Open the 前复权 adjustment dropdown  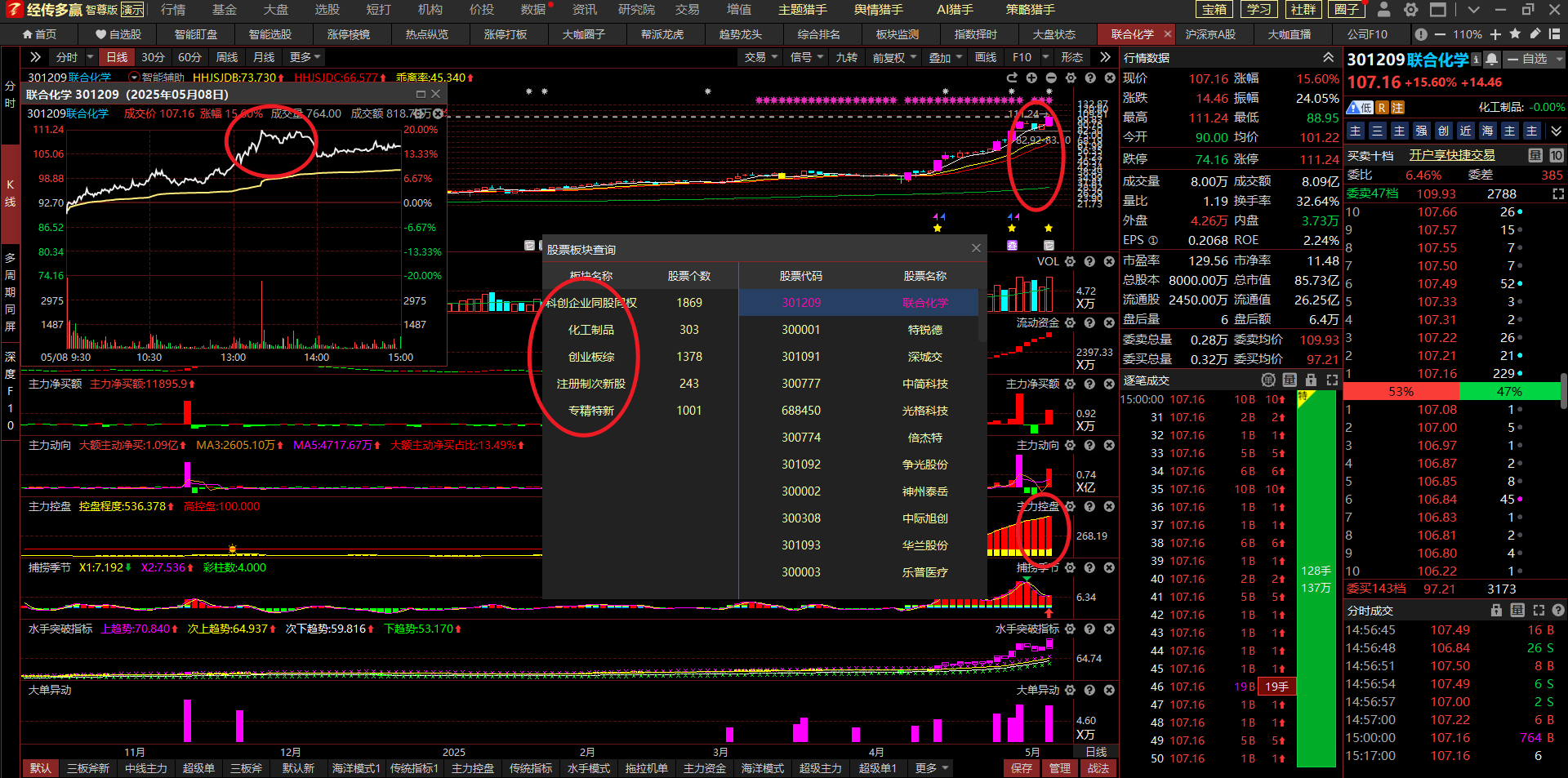pos(893,57)
